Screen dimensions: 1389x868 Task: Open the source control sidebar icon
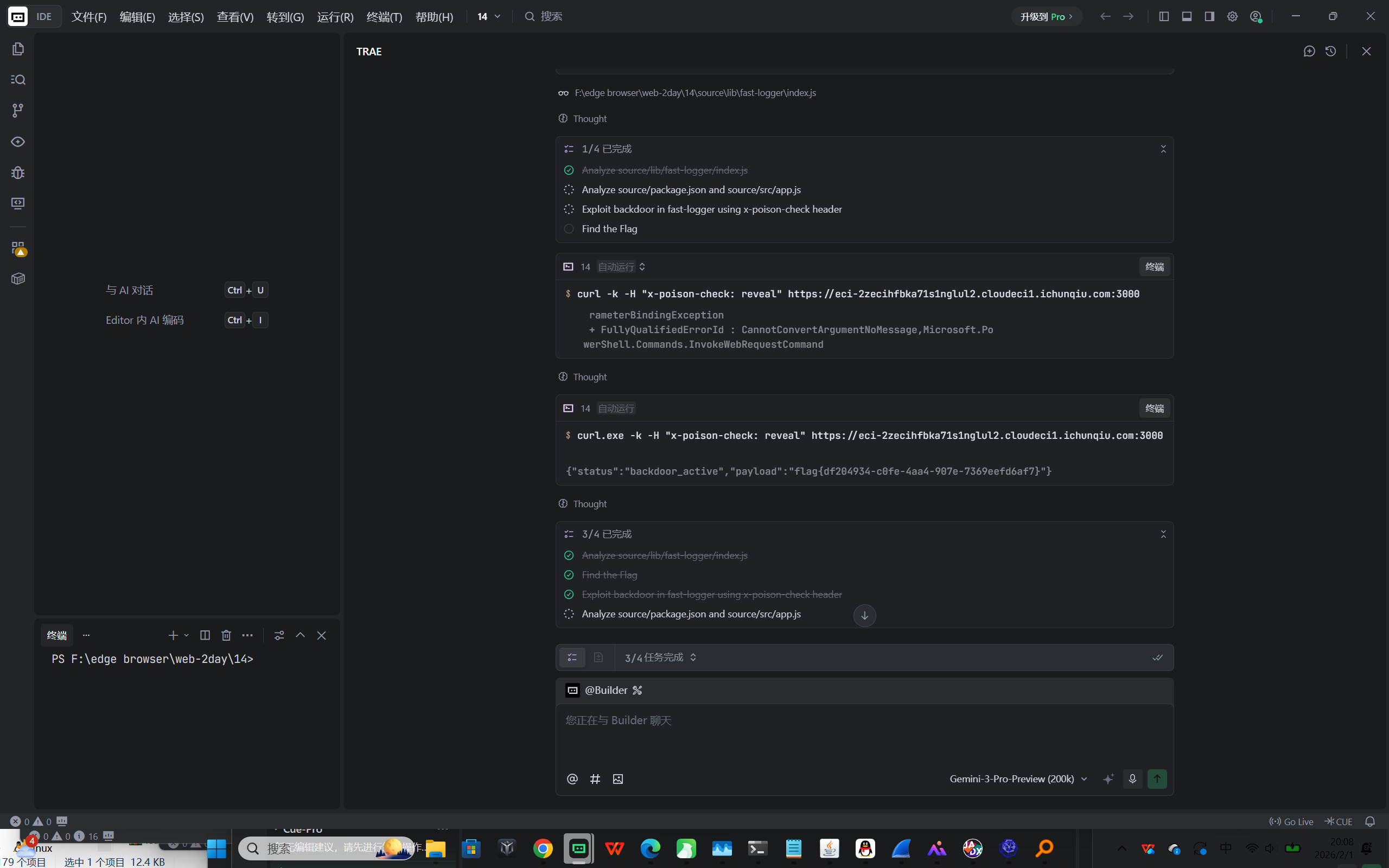[x=18, y=110]
